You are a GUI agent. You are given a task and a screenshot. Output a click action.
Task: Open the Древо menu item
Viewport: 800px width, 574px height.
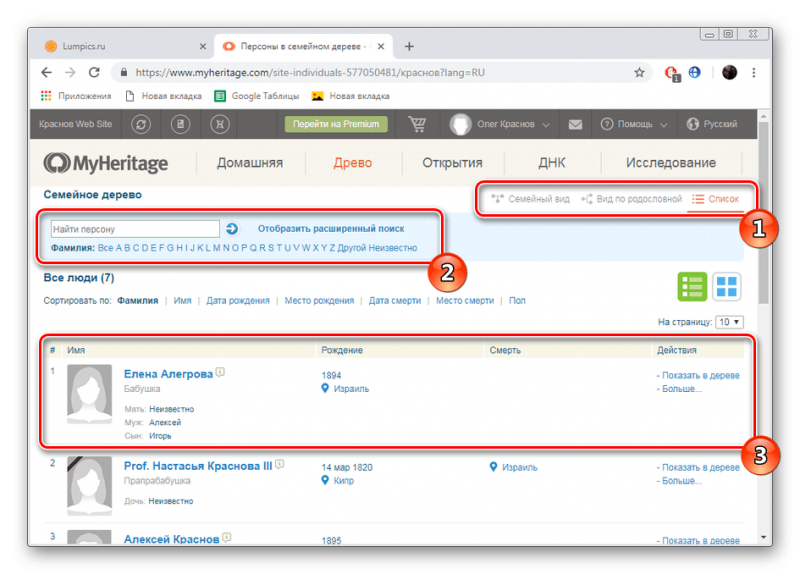click(x=353, y=163)
